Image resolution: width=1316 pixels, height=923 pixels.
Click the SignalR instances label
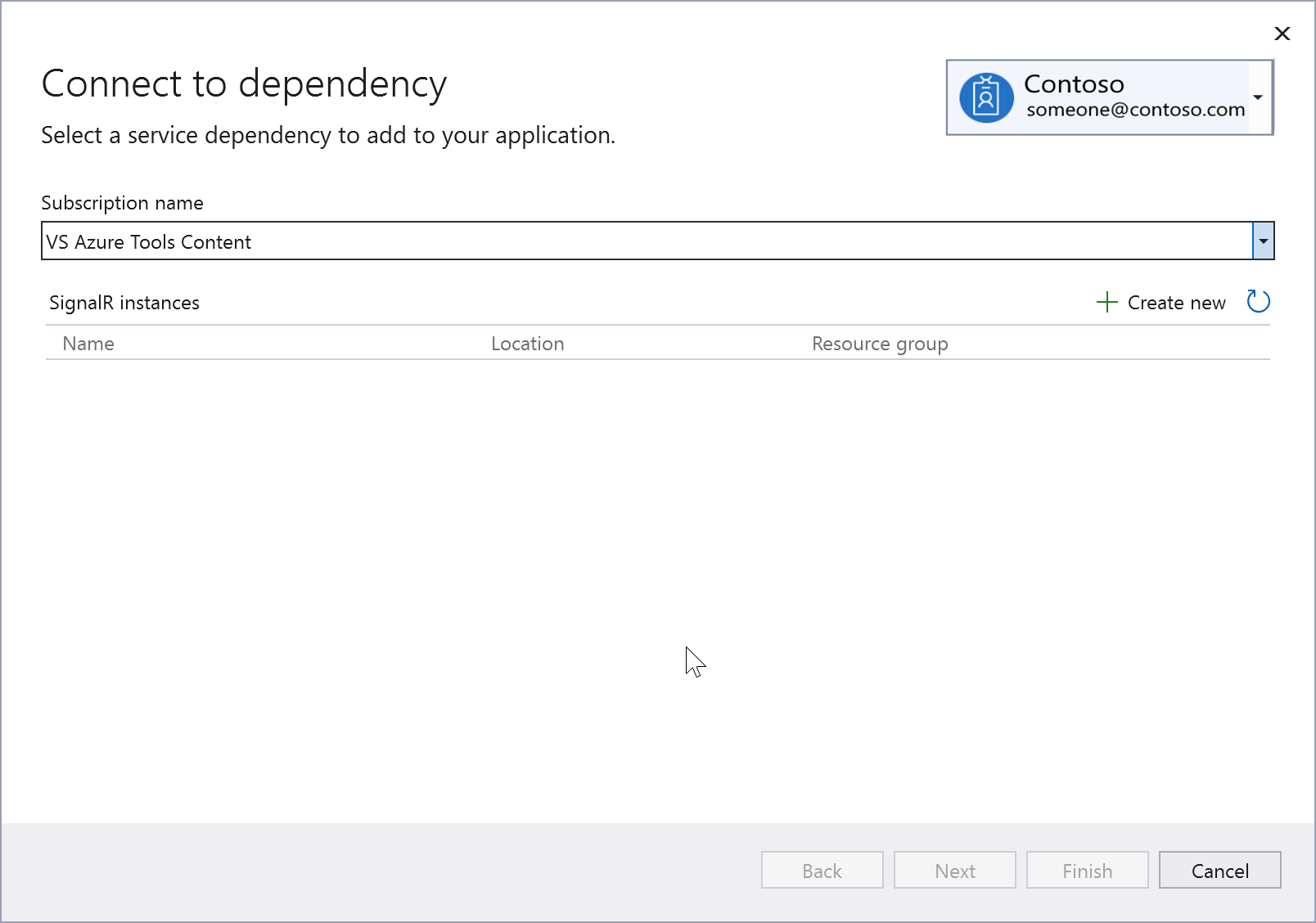pos(124,303)
